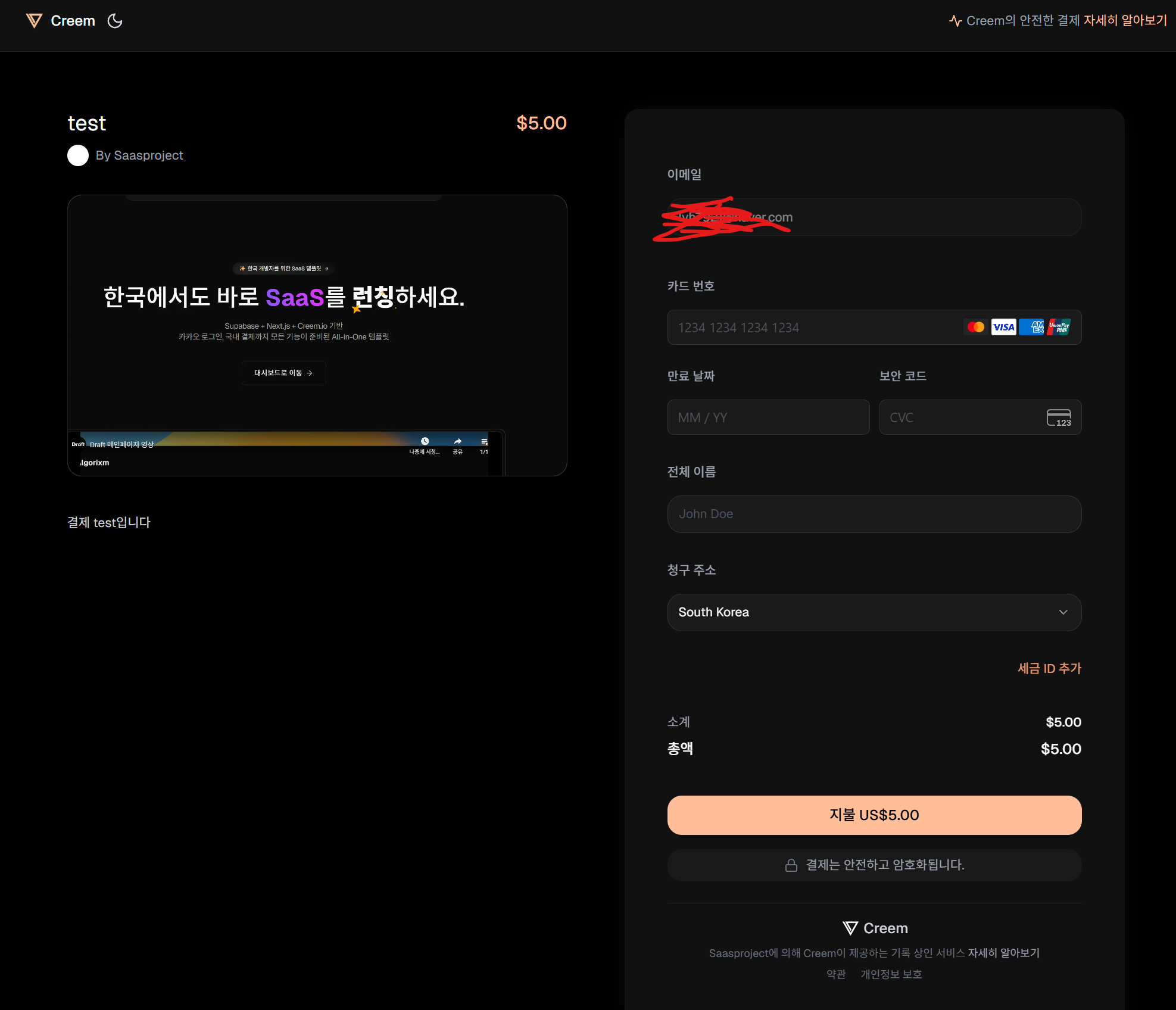Click the 세금 ID 추가 link
Image resolution: width=1176 pixels, height=1010 pixels.
[x=1049, y=668]
